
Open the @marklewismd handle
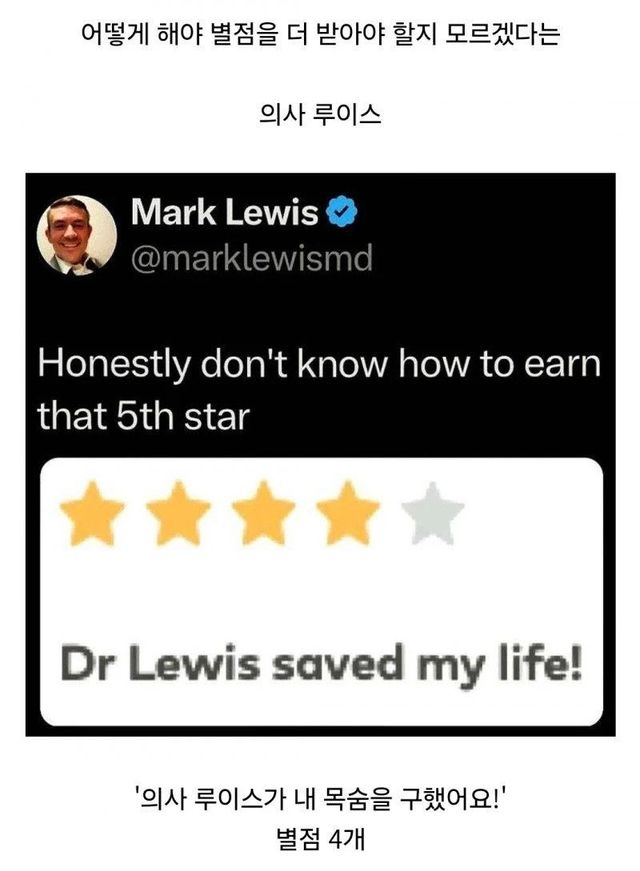[x=252, y=258]
